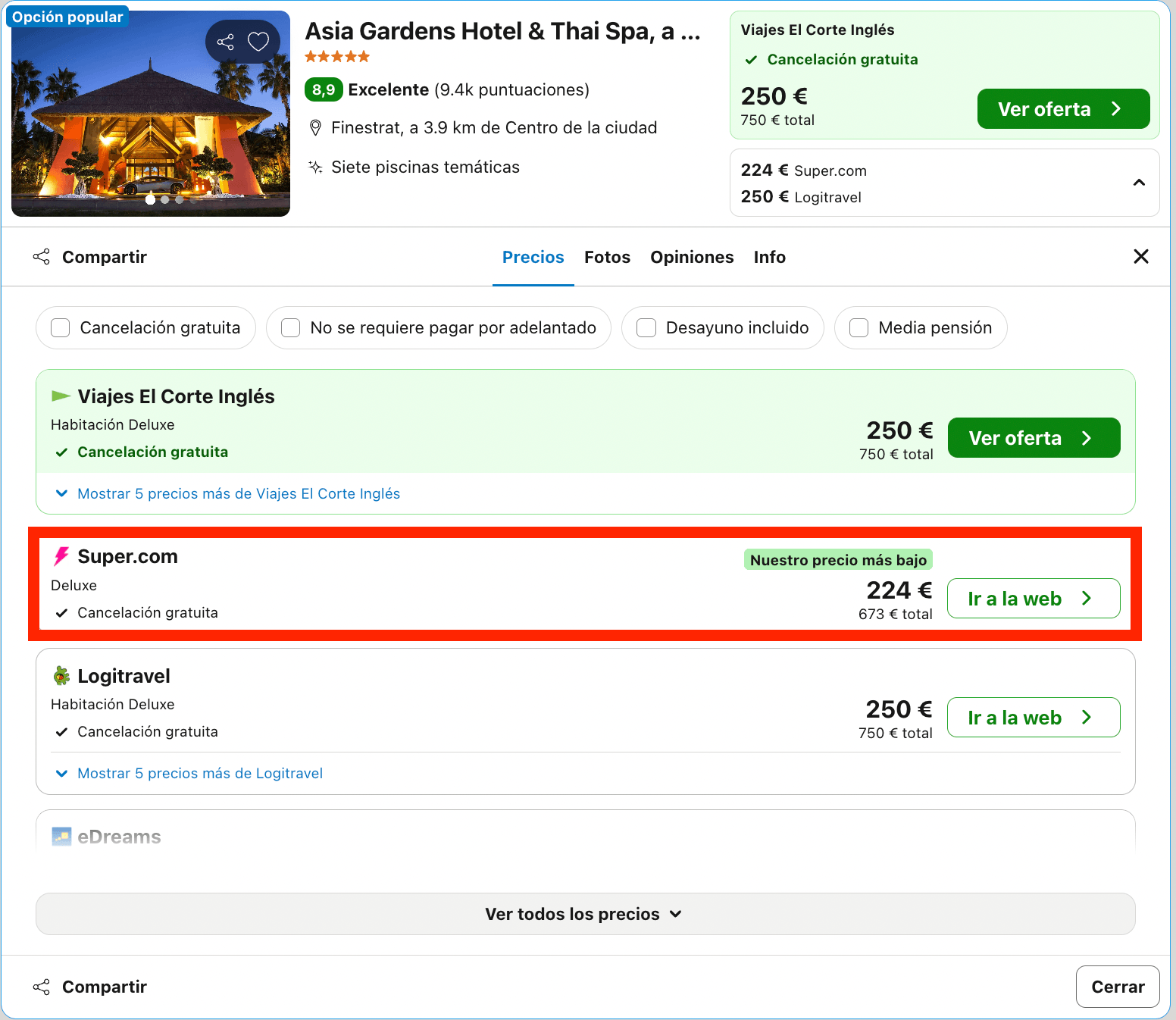Click the five-star hotel rating
The image size is (1176, 1020).
pyautogui.click(x=337, y=56)
